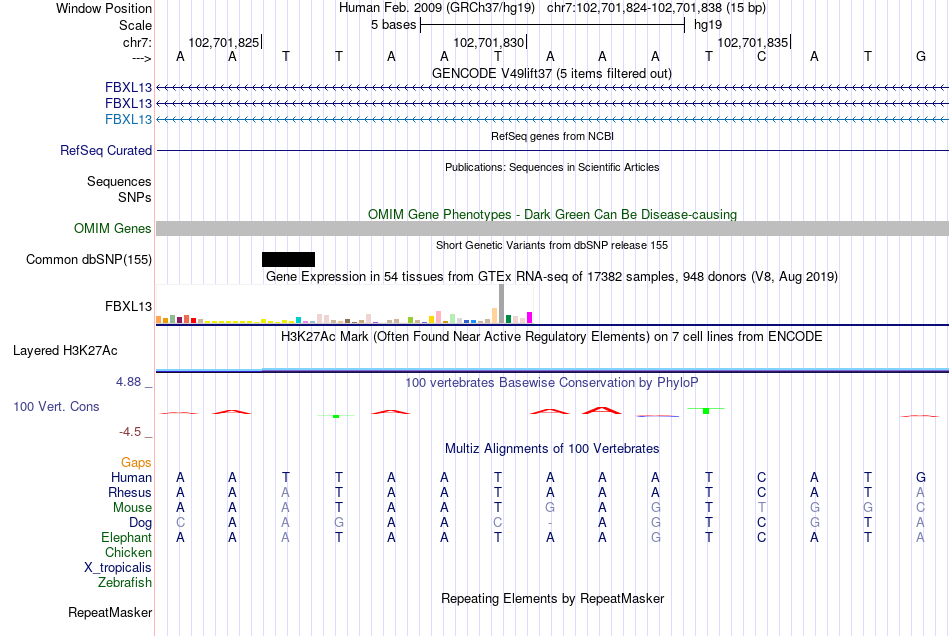Click the chr7:102,701,824-102,701,838 position title
This screenshot has height=636, width=950.
(656, 8)
